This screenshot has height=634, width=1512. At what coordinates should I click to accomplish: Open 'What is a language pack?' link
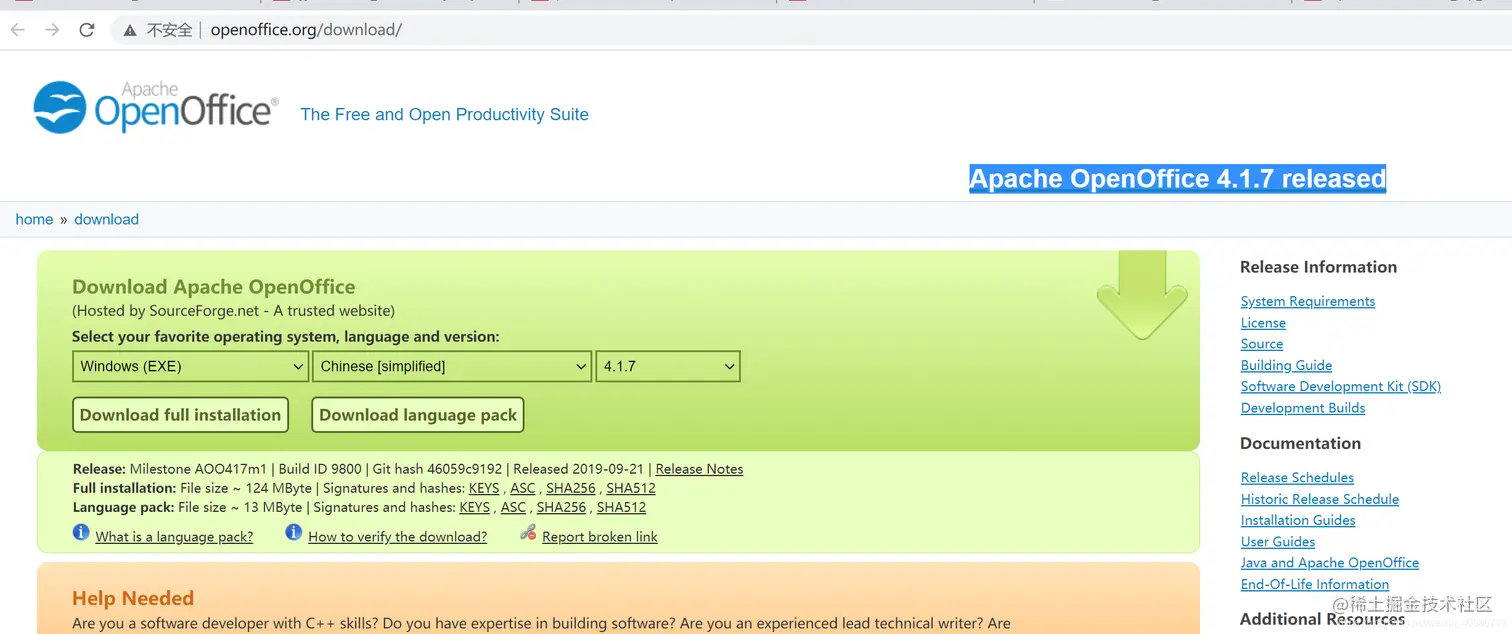[x=174, y=537]
